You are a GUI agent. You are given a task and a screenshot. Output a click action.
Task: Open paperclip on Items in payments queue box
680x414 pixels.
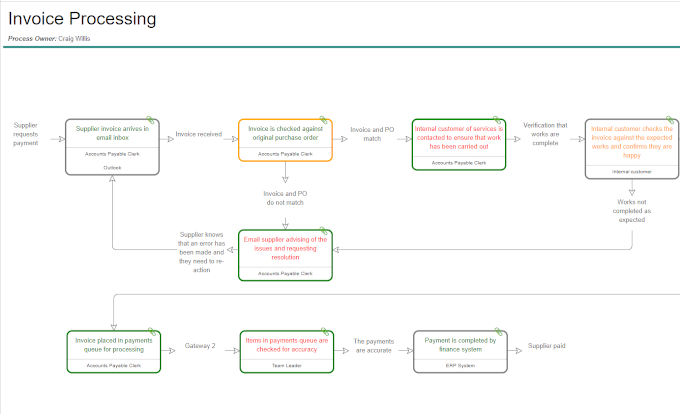pyautogui.click(x=325, y=332)
